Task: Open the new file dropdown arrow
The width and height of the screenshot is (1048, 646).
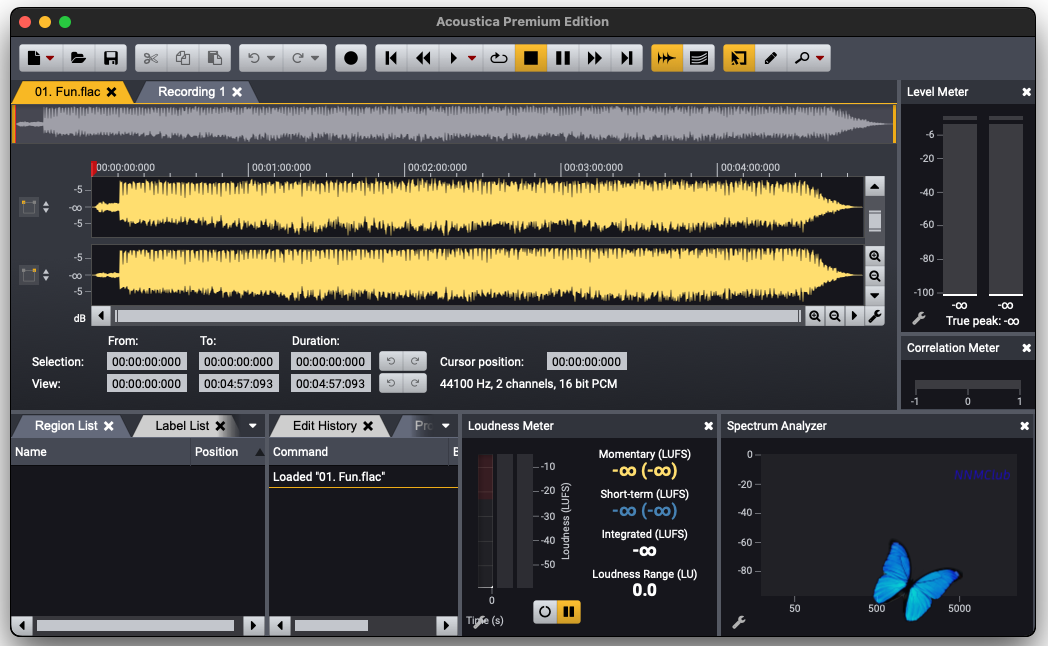Action: 50,58
